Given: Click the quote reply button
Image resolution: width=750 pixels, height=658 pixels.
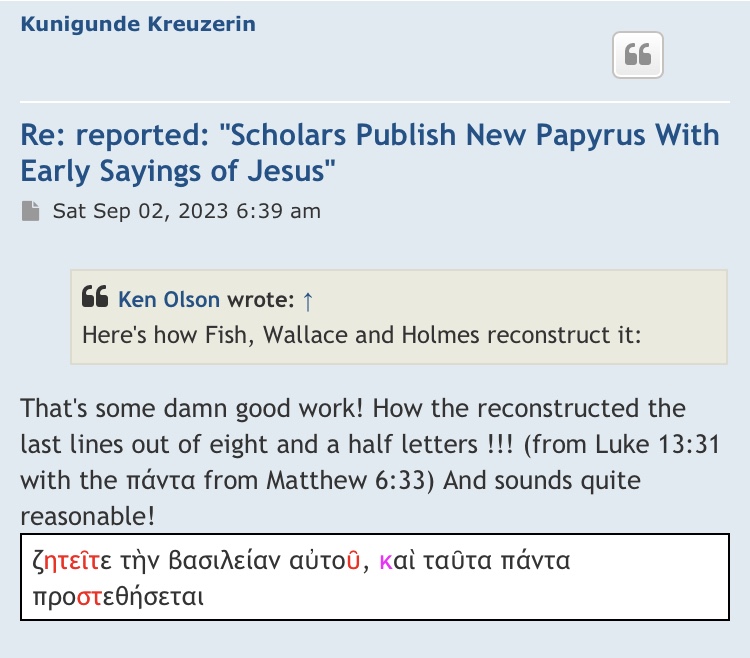Looking at the screenshot, I should coord(637,54).
